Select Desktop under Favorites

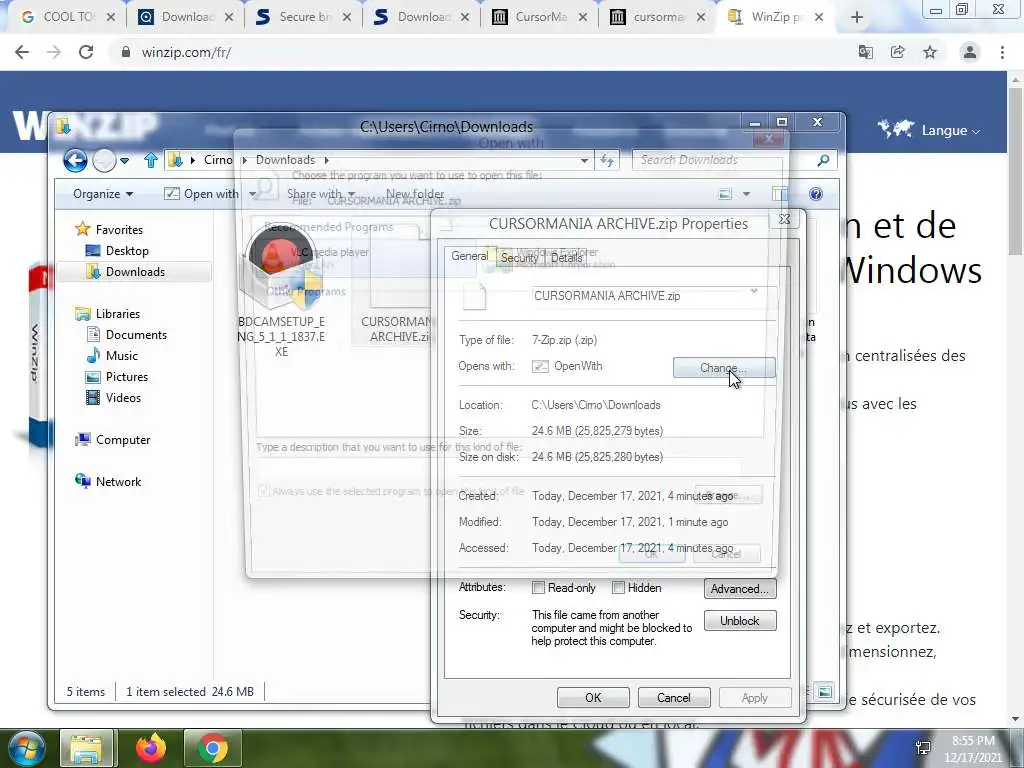[x=127, y=251]
